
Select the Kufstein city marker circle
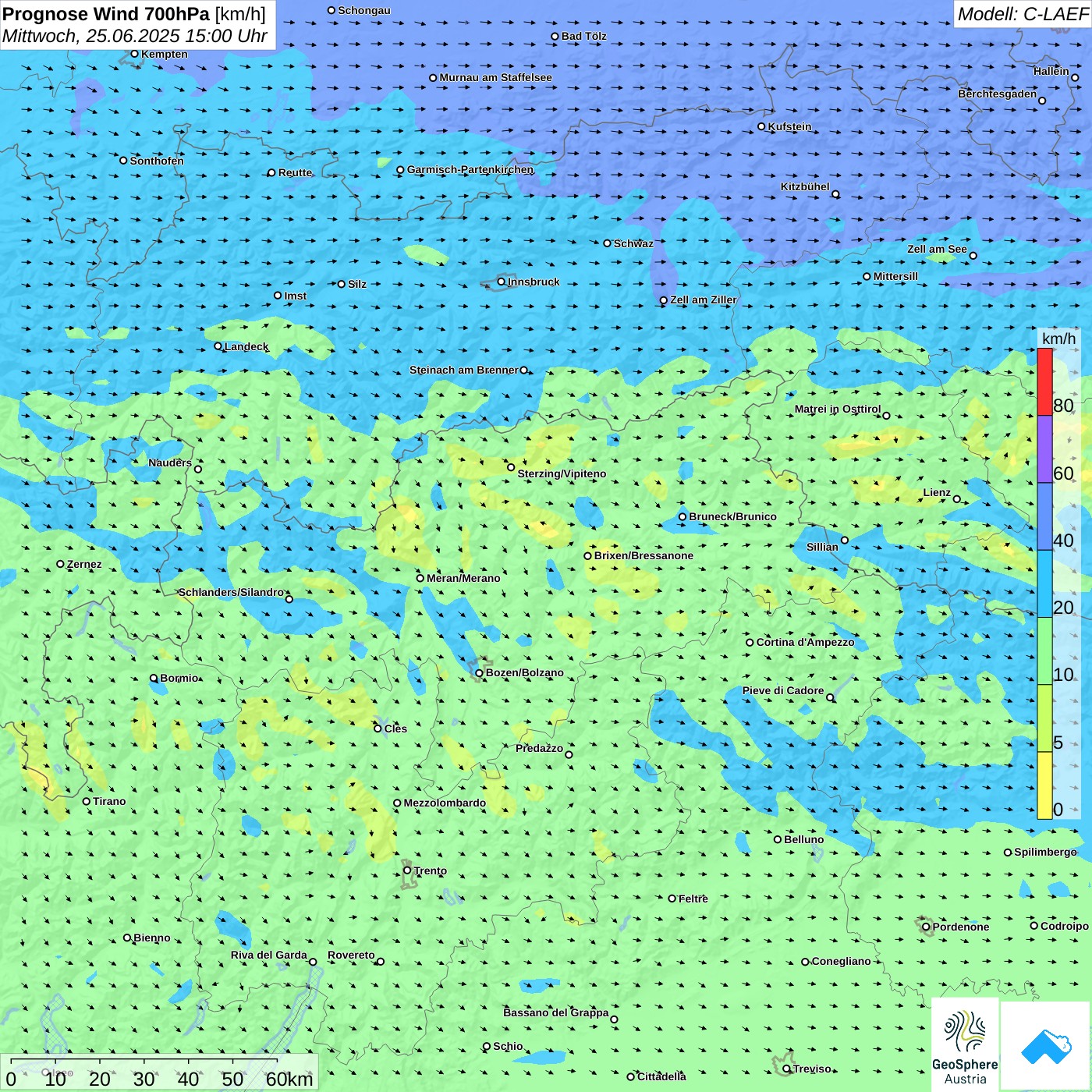pyautogui.click(x=761, y=126)
